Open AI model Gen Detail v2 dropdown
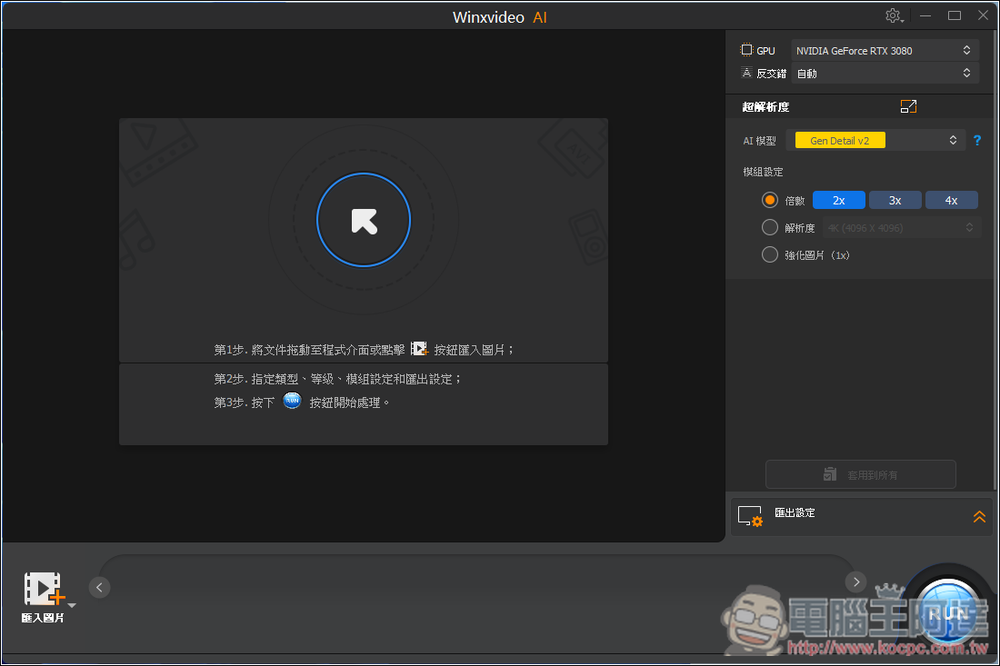The width and height of the screenshot is (1000, 666). [876, 140]
